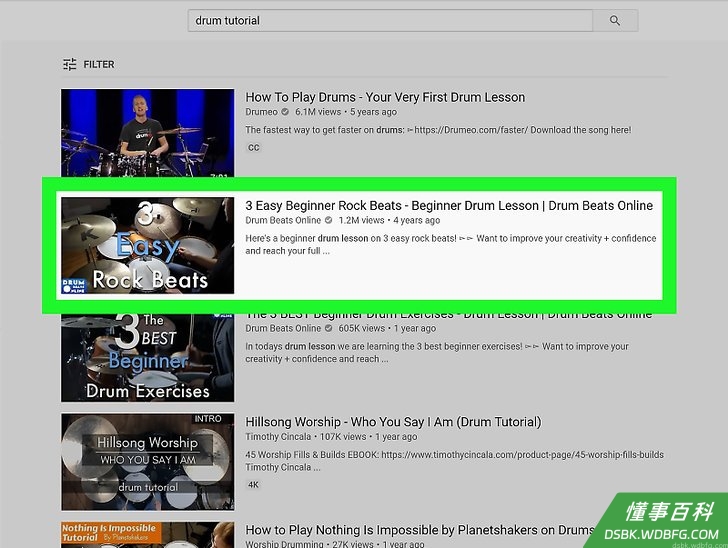The width and height of the screenshot is (728, 548).
Task: Click verified badge beside 605K views
Action: tap(328, 328)
